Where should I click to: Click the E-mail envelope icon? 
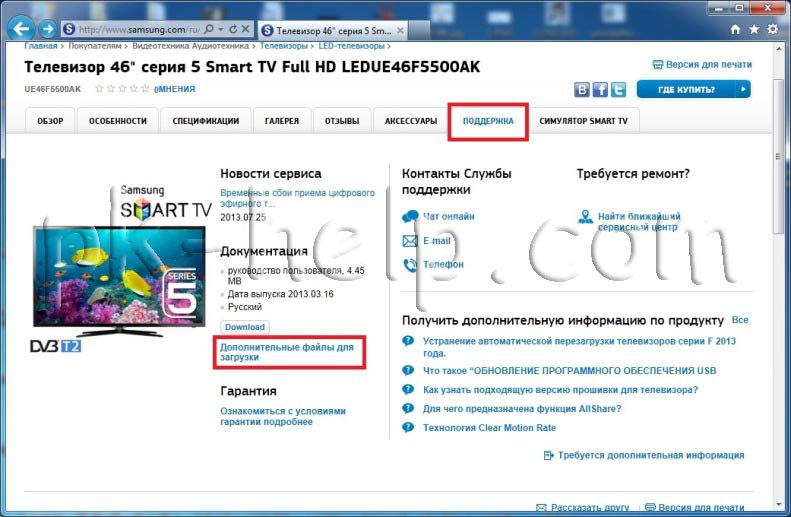pos(410,241)
